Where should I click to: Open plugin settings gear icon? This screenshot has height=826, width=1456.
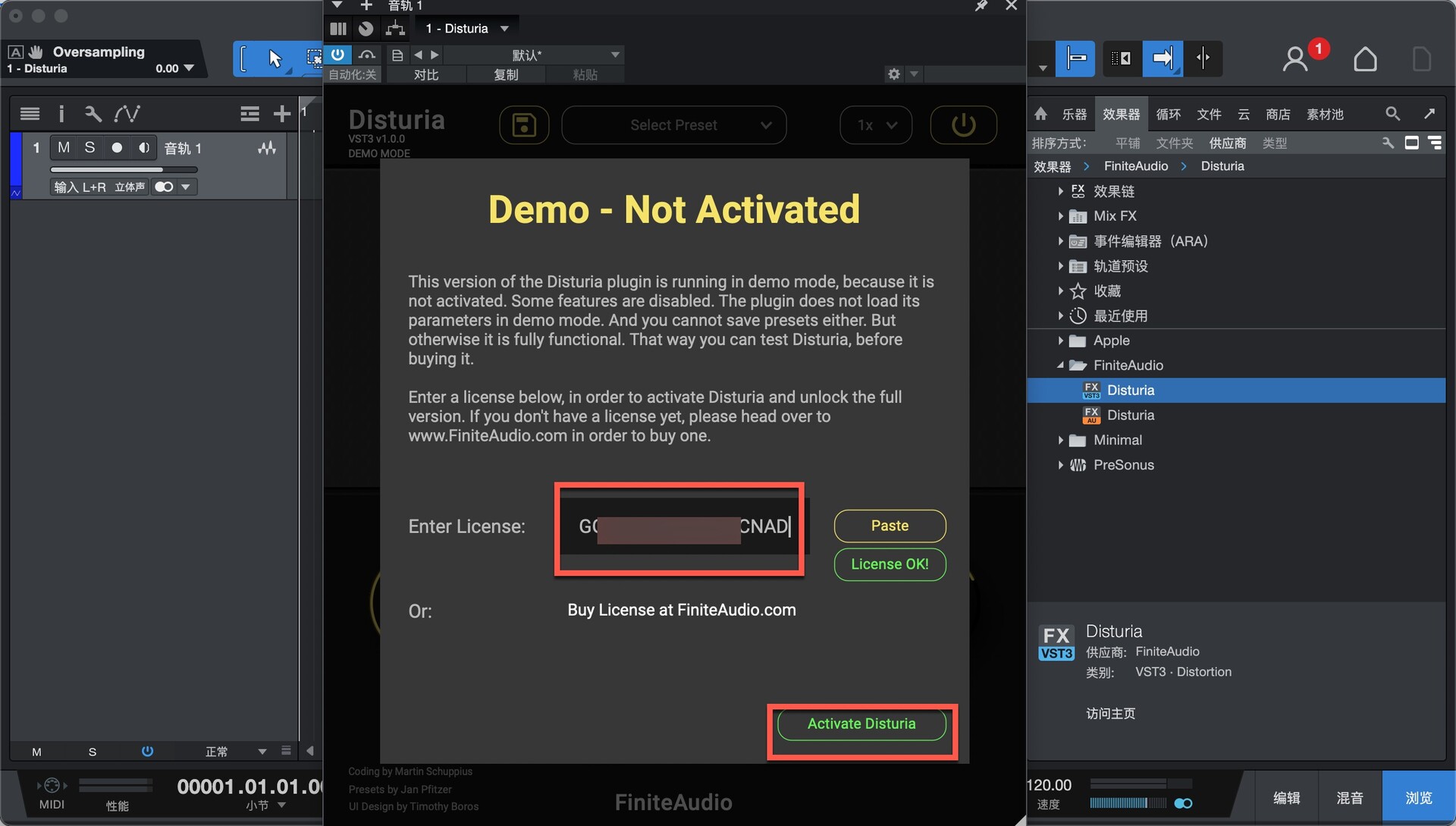[894, 74]
